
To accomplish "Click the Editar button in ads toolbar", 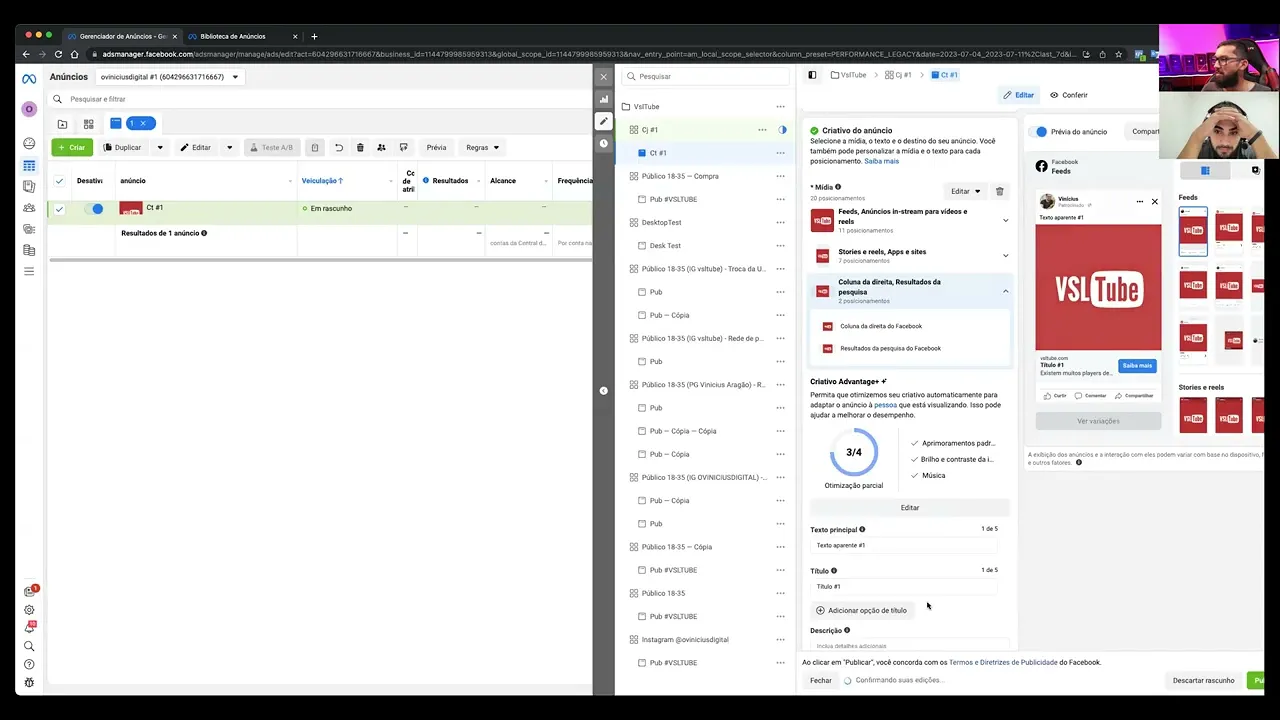I will point(196,147).
